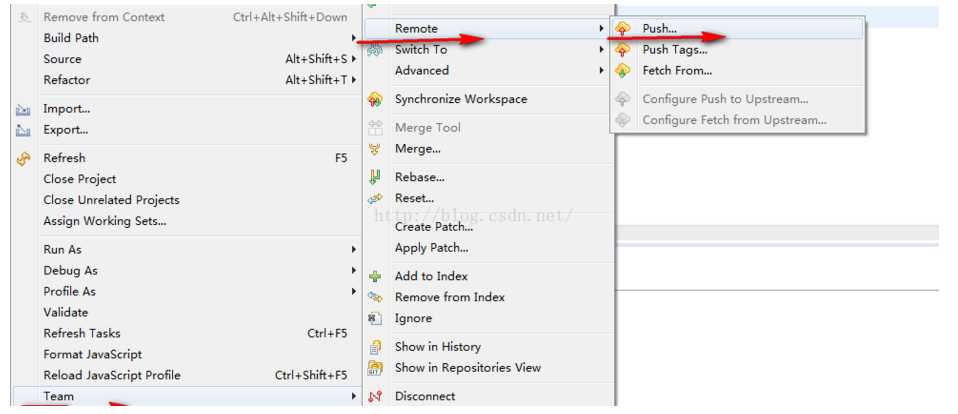Image resolution: width=958 pixels, height=414 pixels.
Task: Select Assign Working Sets entry
Action: tap(104, 221)
